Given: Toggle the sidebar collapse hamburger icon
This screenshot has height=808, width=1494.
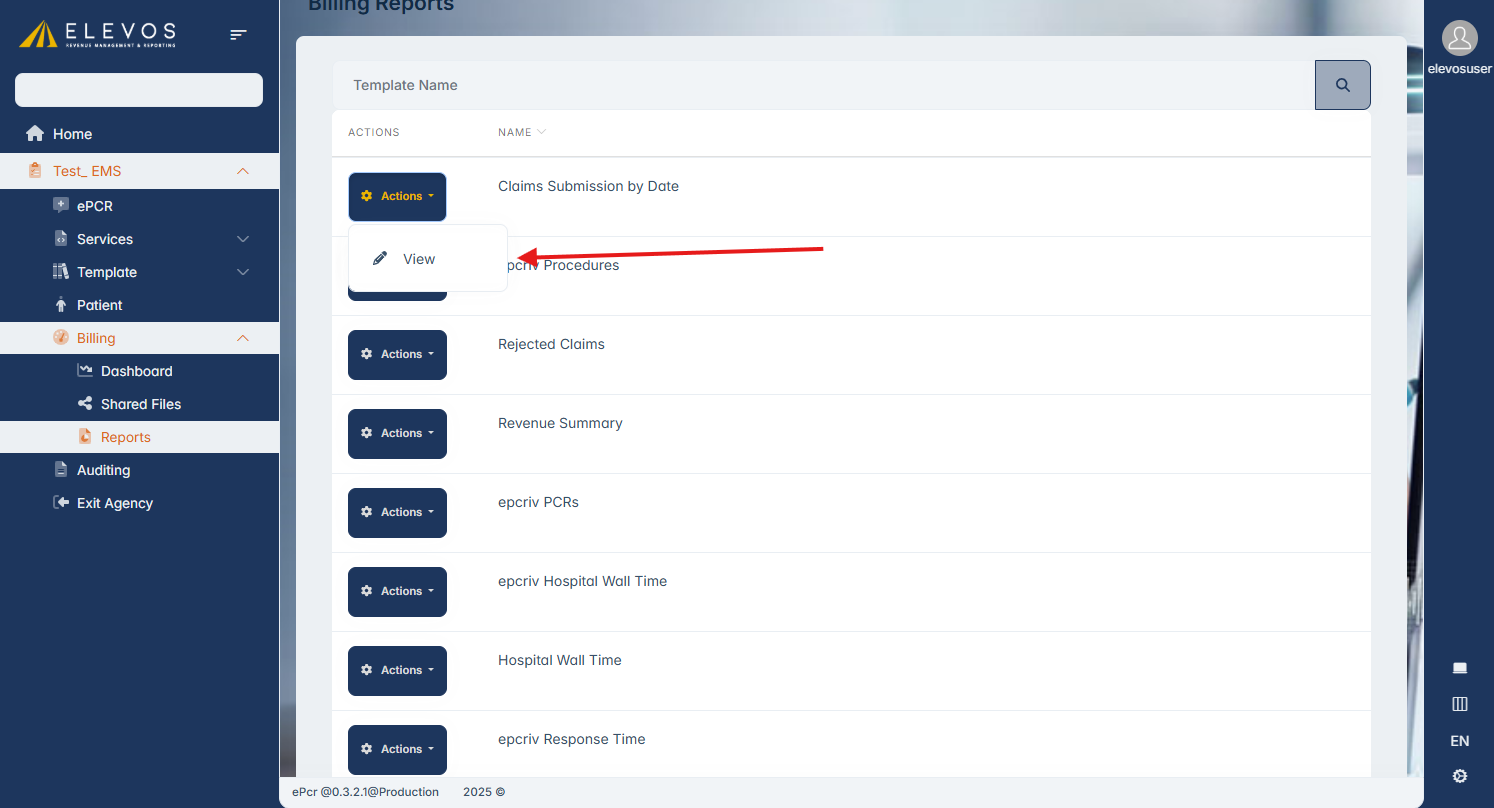Looking at the screenshot, I should pyautogui.click(x=238, y=35).
